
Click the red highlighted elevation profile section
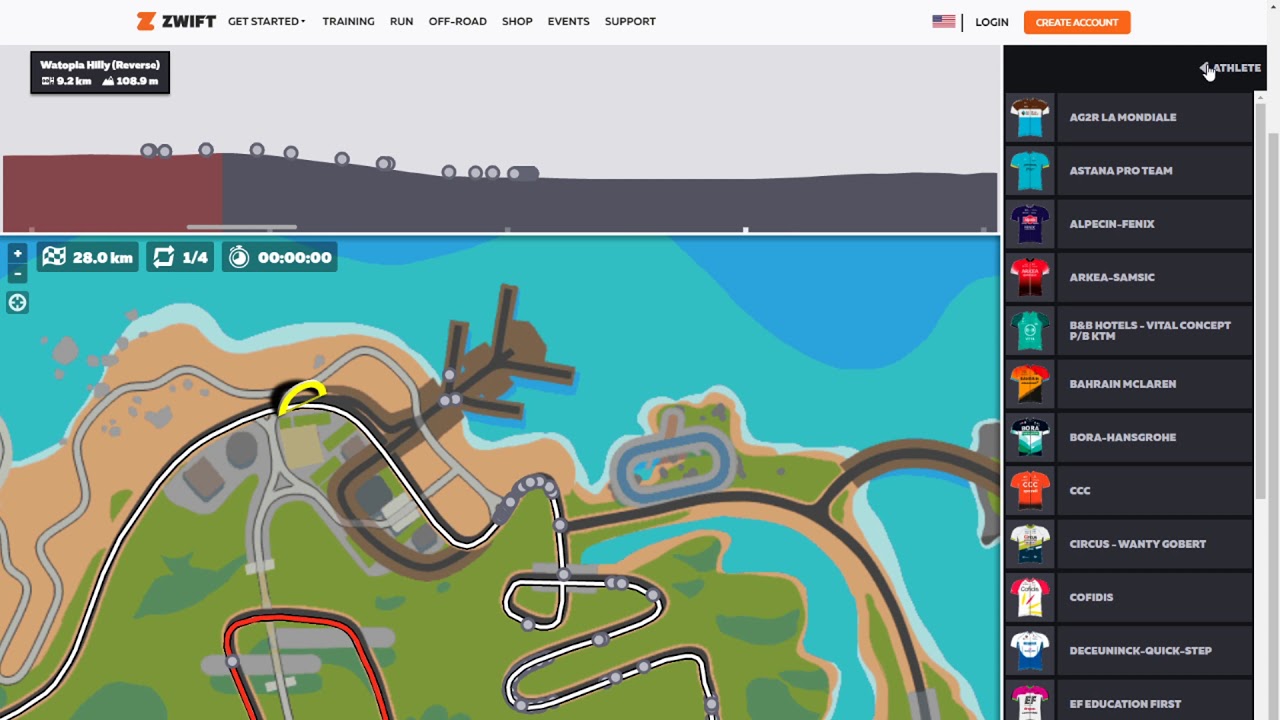point(112,193)
